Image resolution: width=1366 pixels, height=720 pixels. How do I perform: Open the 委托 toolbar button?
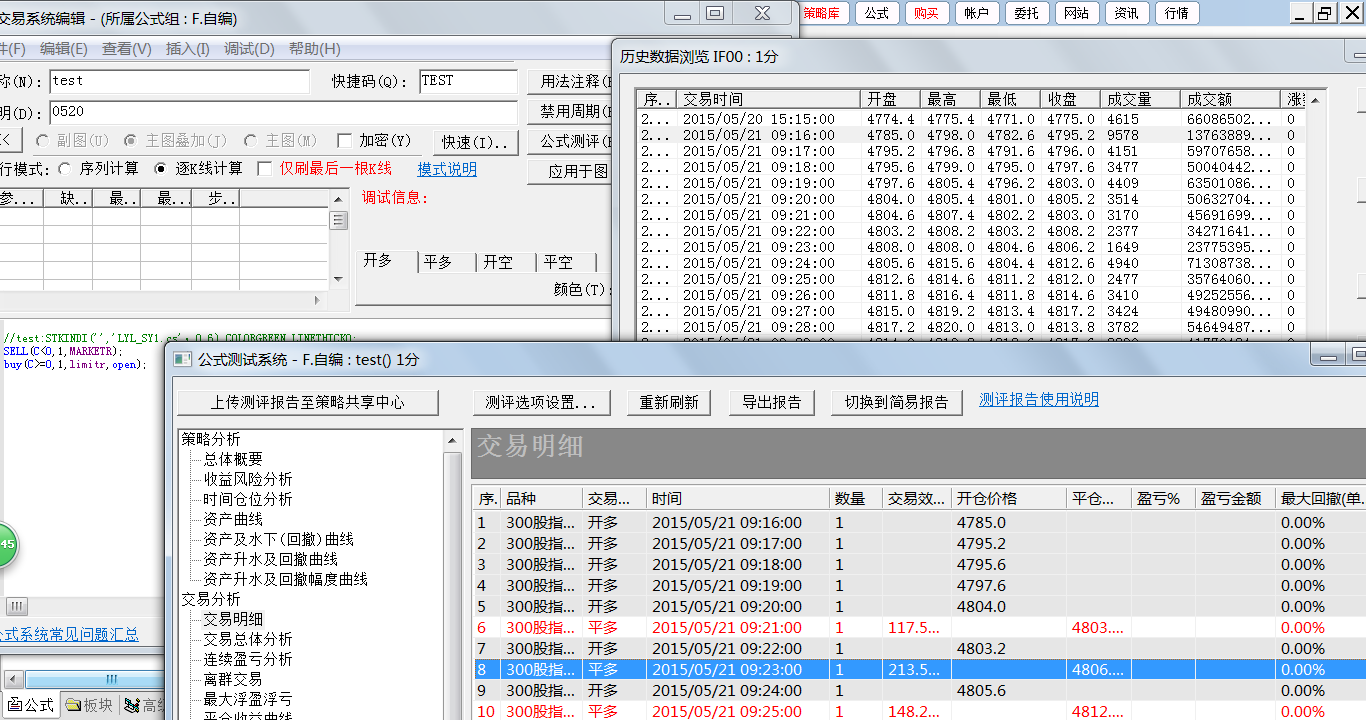1026,13
